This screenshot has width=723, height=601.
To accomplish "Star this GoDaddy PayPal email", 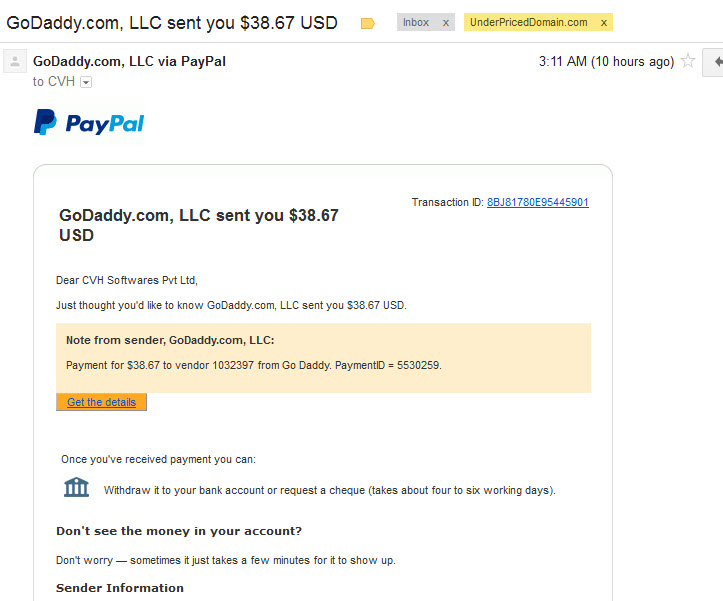I will 688,61.
